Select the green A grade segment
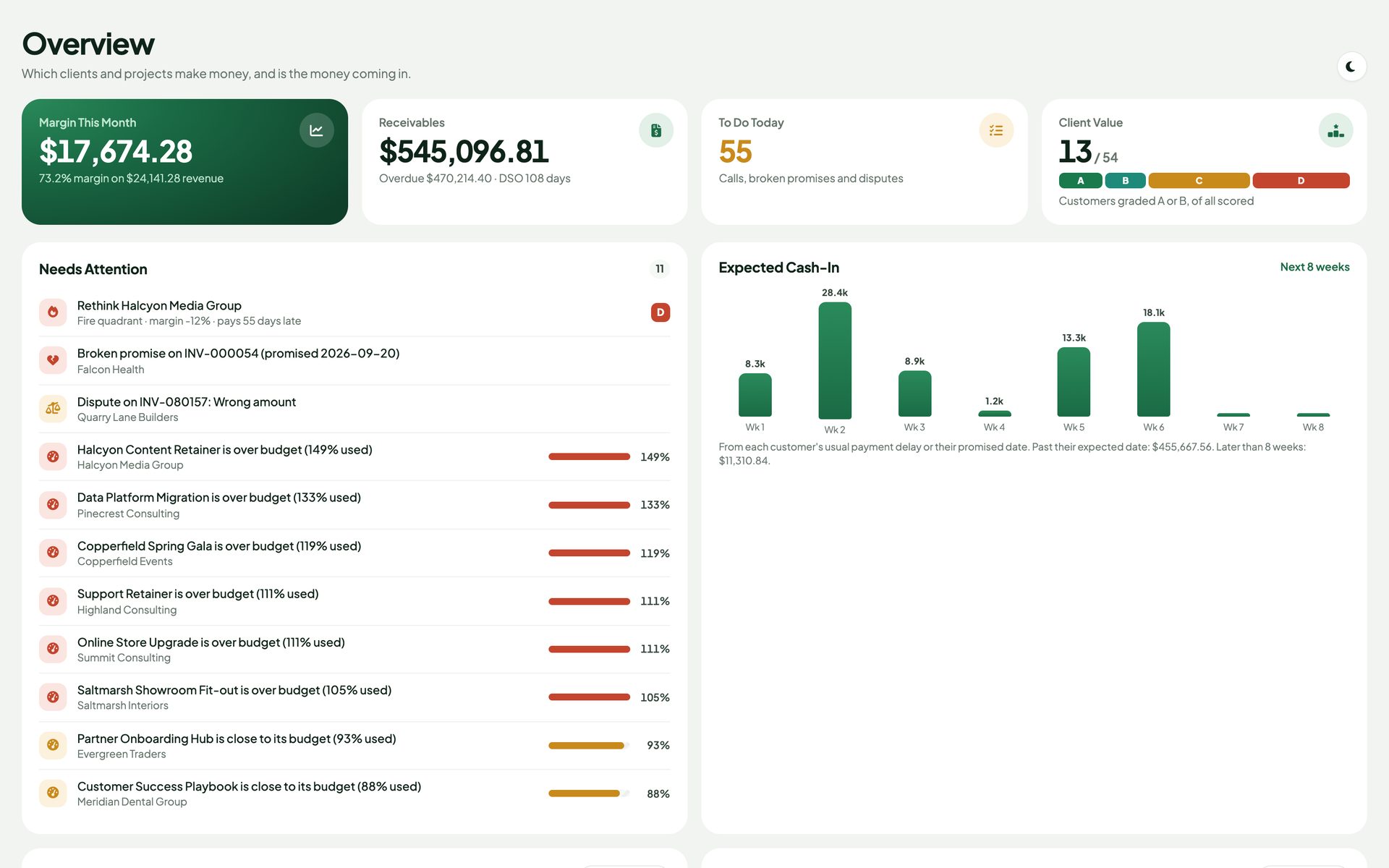 (1080, 181)
